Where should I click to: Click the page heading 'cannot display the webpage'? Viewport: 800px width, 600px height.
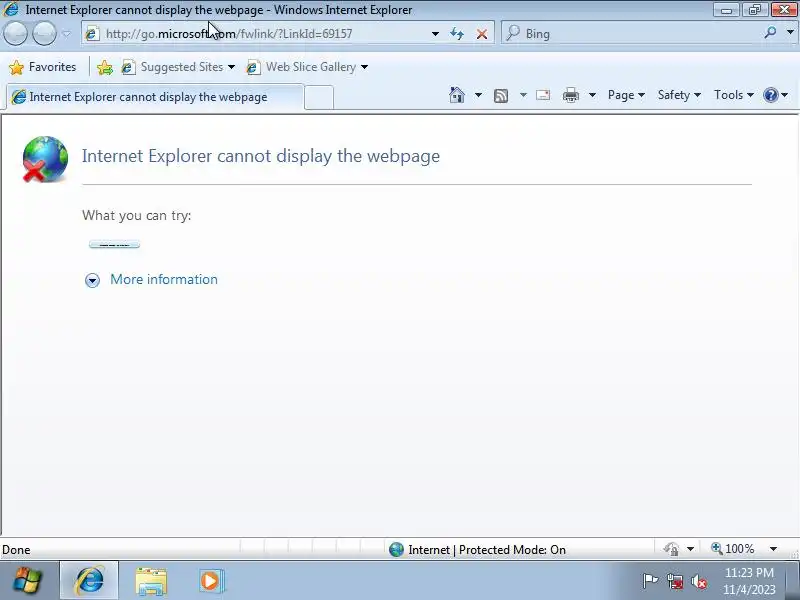click(261, 156)
